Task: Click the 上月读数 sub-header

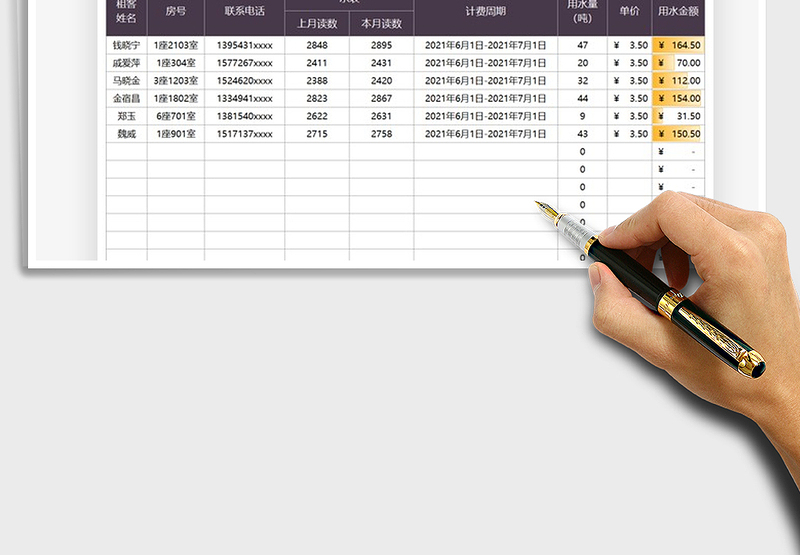Action: 317,24
